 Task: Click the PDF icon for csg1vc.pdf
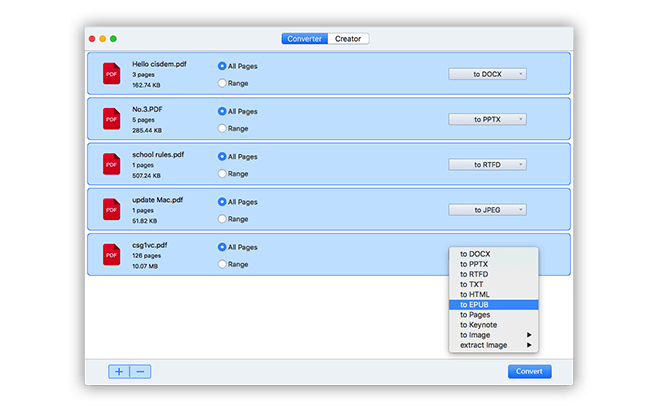click(112, 255)
